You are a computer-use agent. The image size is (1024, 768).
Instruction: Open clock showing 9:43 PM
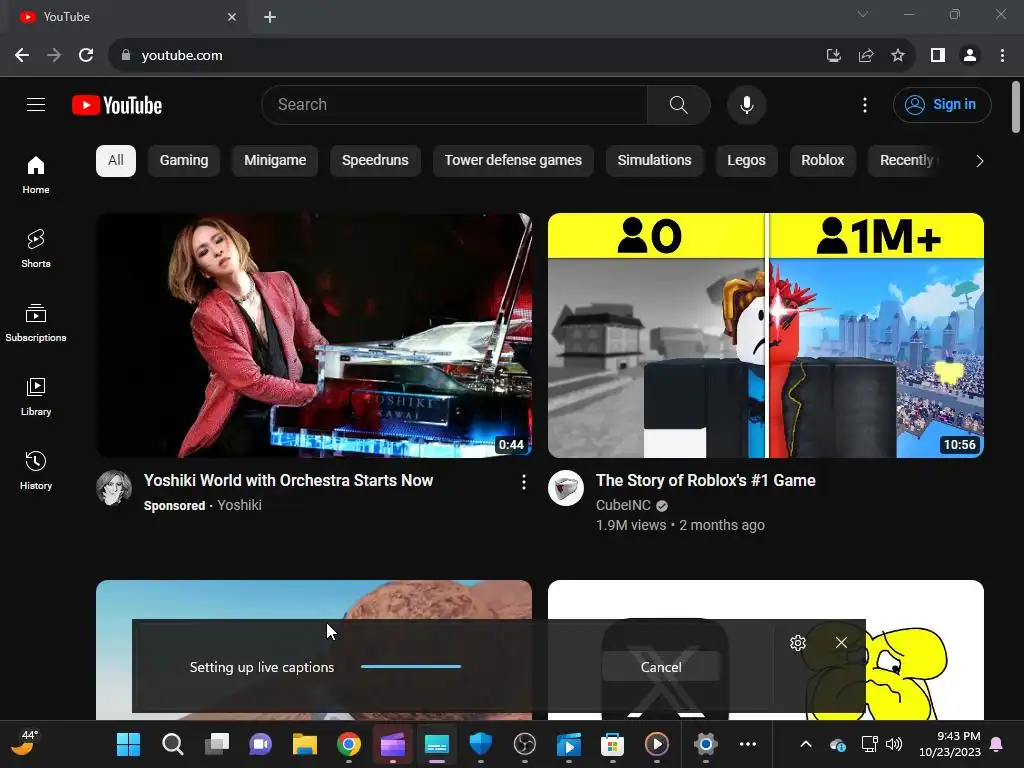click(x=950, y=744)
